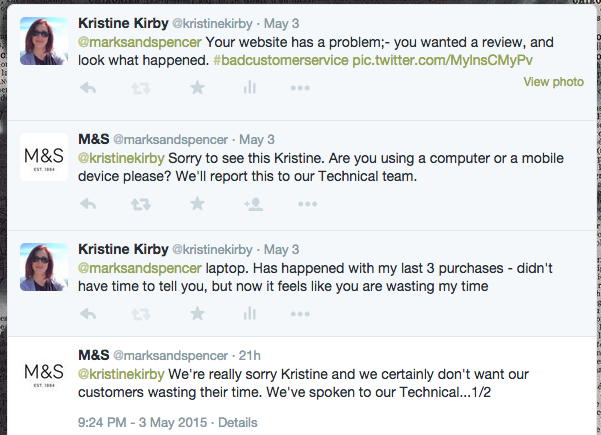The height and width of the screenshot is (435, 601).
Task: Reply to M&S "Sorry to see this Kristine" tweet
Action: click(88, 204)
